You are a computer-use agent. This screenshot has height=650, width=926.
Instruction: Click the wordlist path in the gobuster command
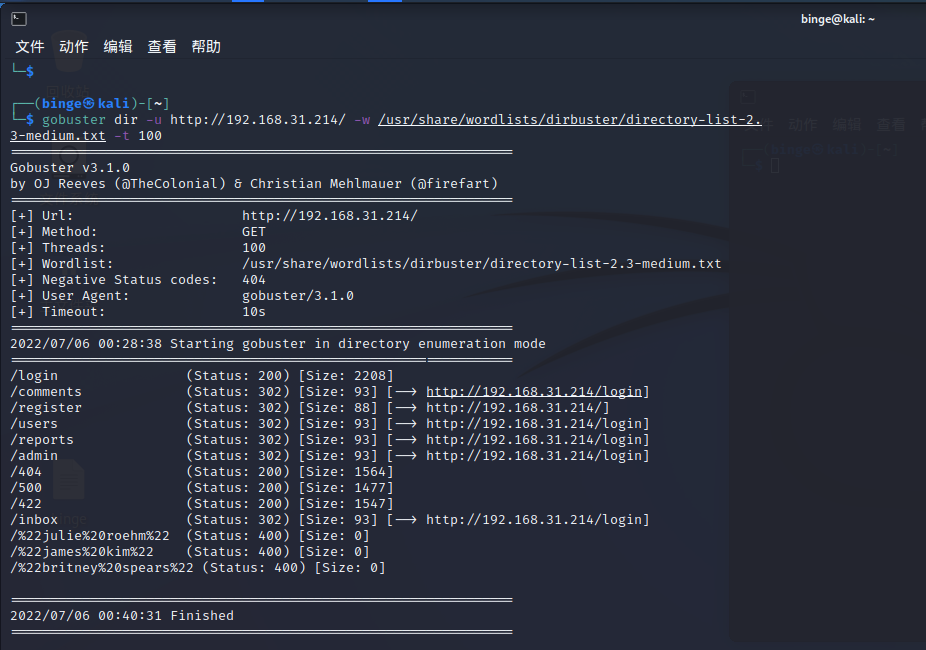[x=569, y=119]
